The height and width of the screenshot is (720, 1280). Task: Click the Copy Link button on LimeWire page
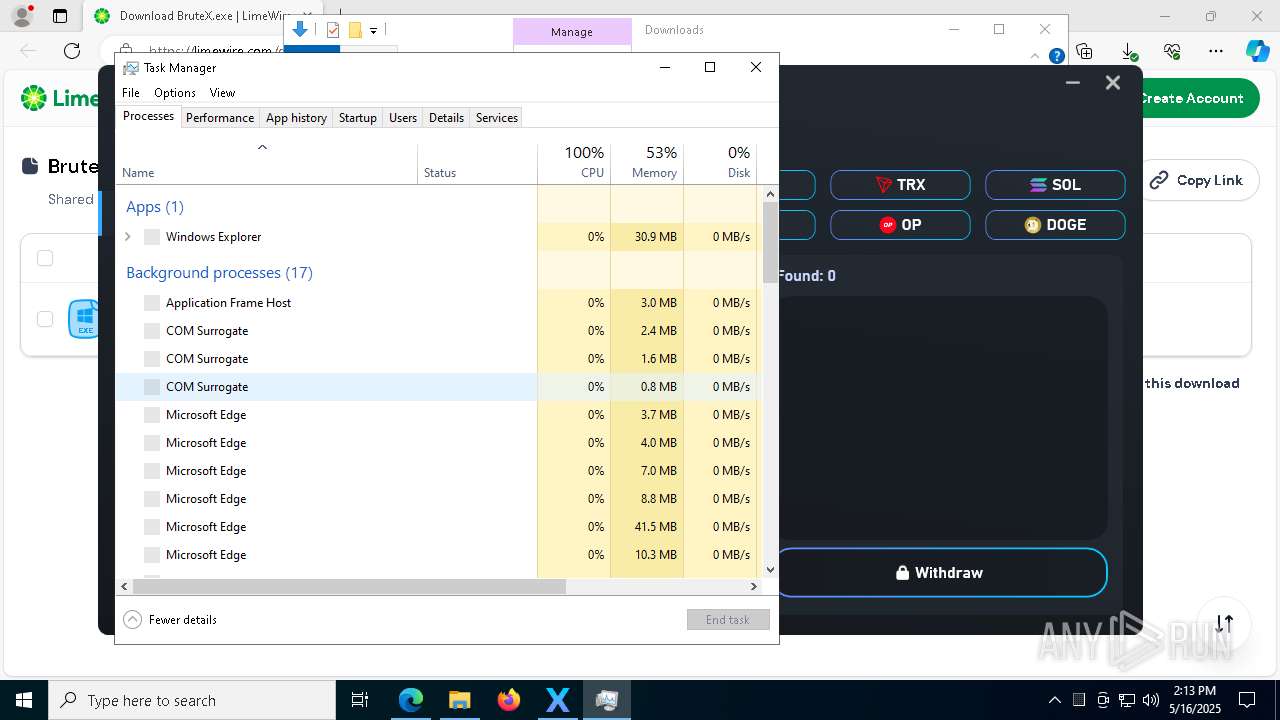(1196, 180)
